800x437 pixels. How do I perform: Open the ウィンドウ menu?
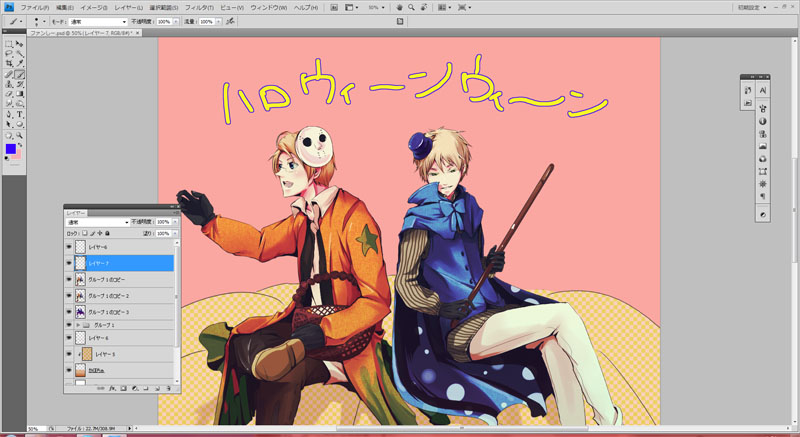pos(268,8)
